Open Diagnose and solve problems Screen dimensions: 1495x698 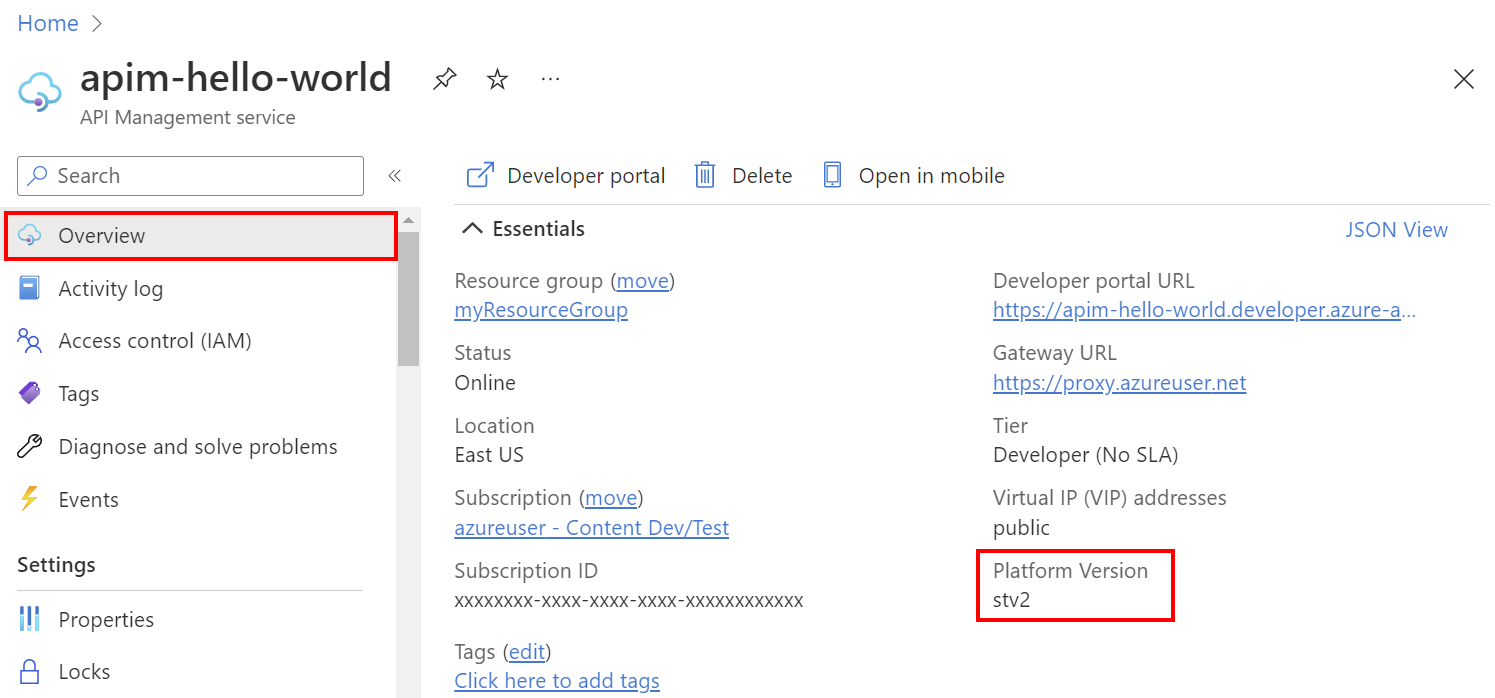tap(197, 446)
